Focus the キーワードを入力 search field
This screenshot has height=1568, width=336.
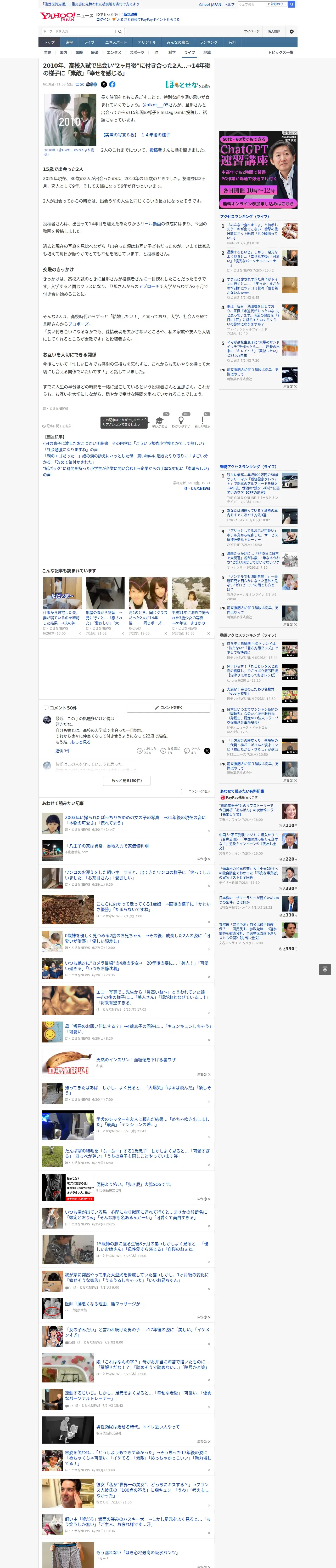pyautogui.click(x=78, y=32)
